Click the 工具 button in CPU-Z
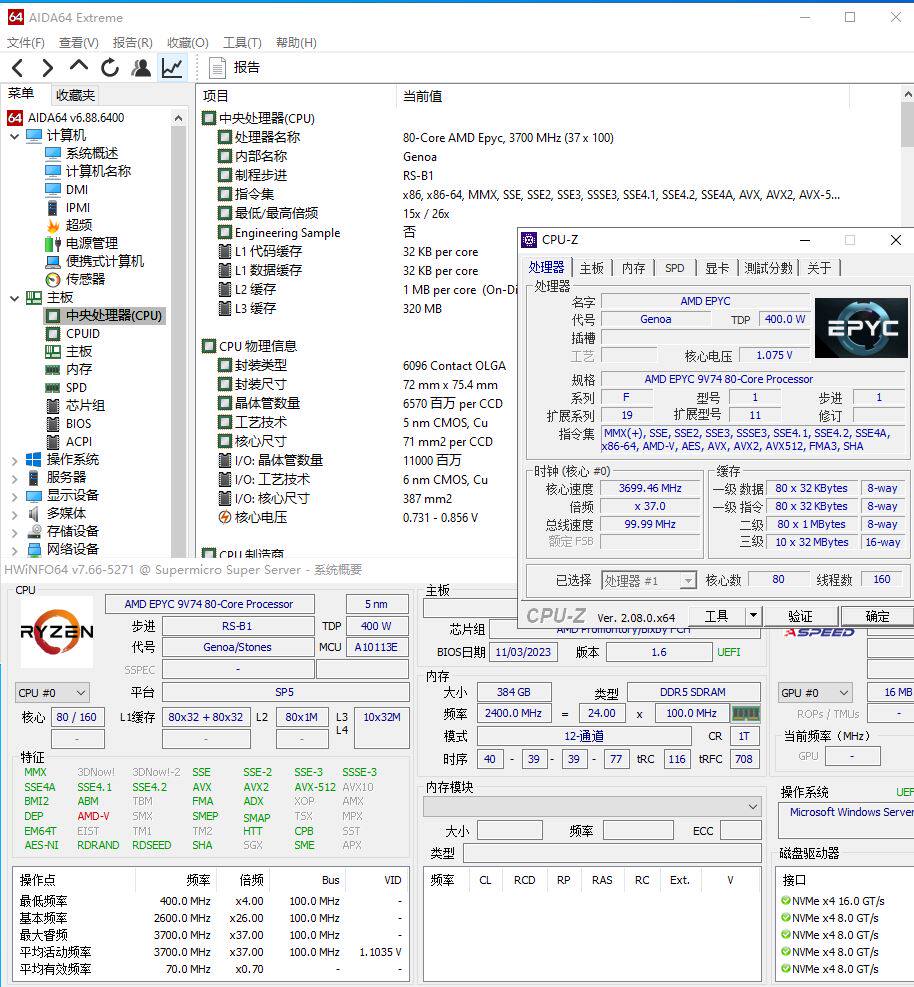 point(716,616)
